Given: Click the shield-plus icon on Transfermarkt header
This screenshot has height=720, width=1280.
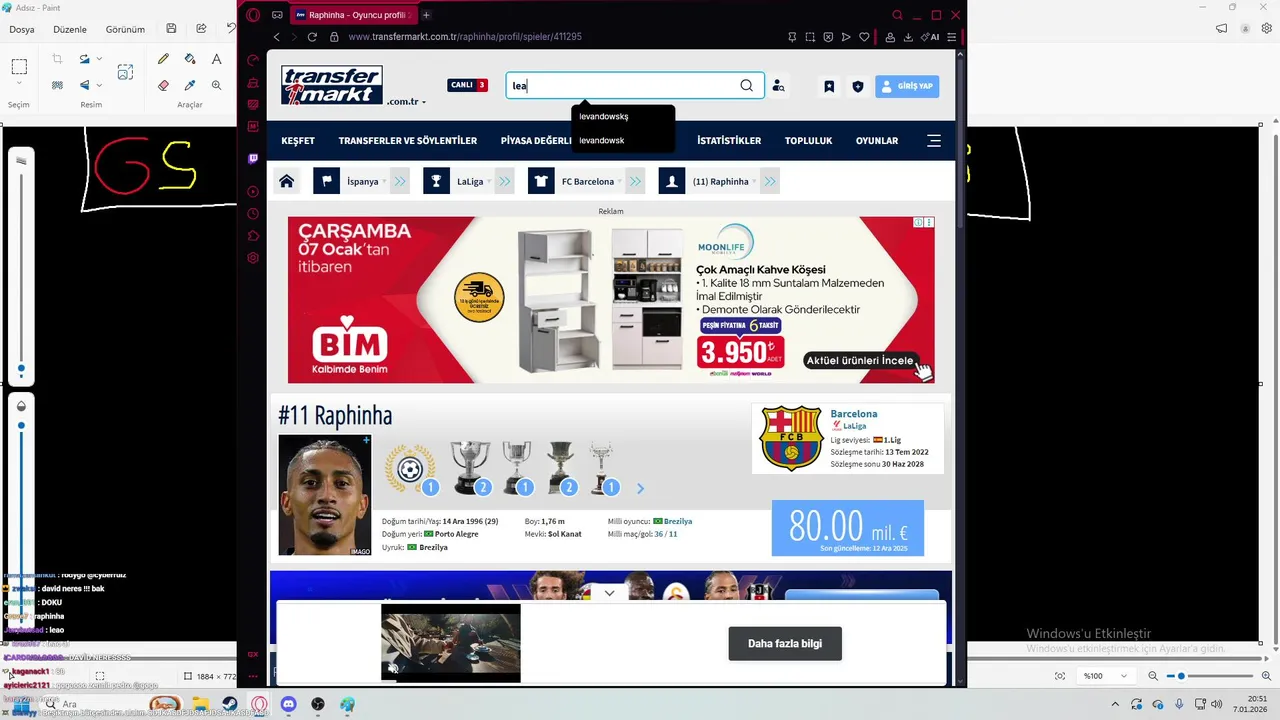Looking at the screenshot, I should tap(857, 86).
